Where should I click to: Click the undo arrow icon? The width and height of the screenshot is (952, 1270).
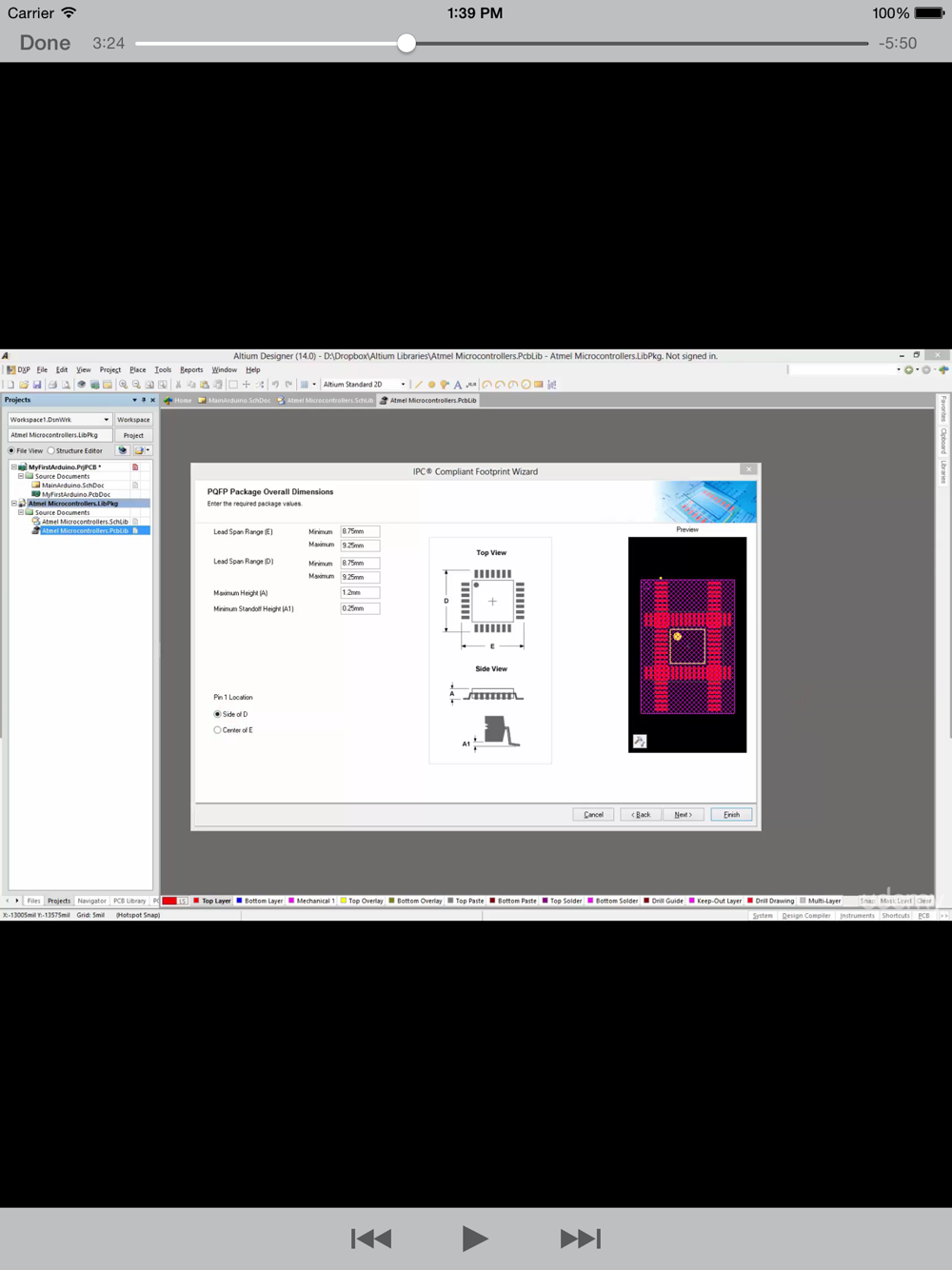coord(275,385)
